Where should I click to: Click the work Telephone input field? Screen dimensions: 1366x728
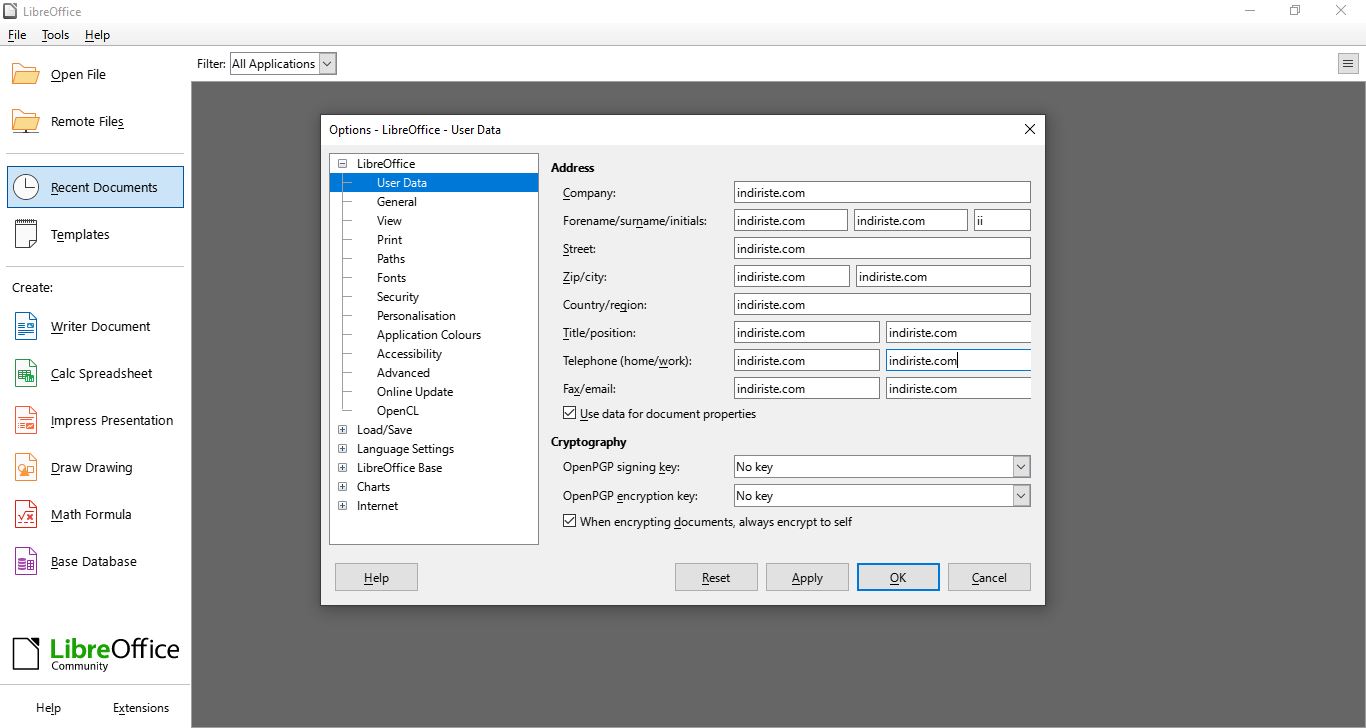coord(958,360)
